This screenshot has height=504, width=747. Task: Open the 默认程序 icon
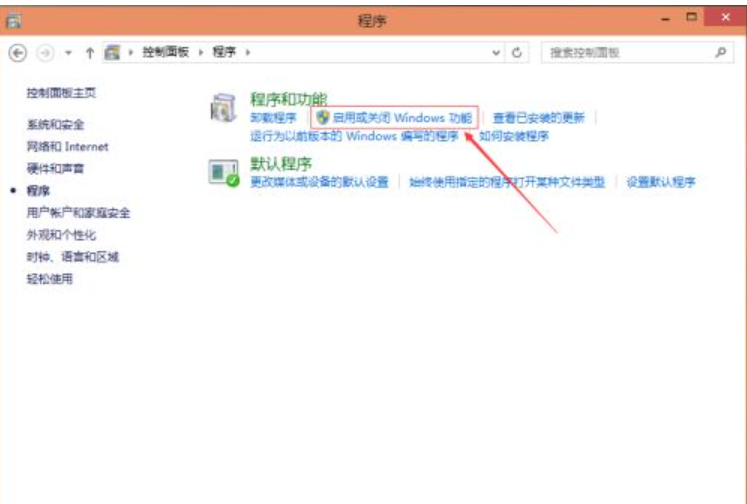[223, 172]
